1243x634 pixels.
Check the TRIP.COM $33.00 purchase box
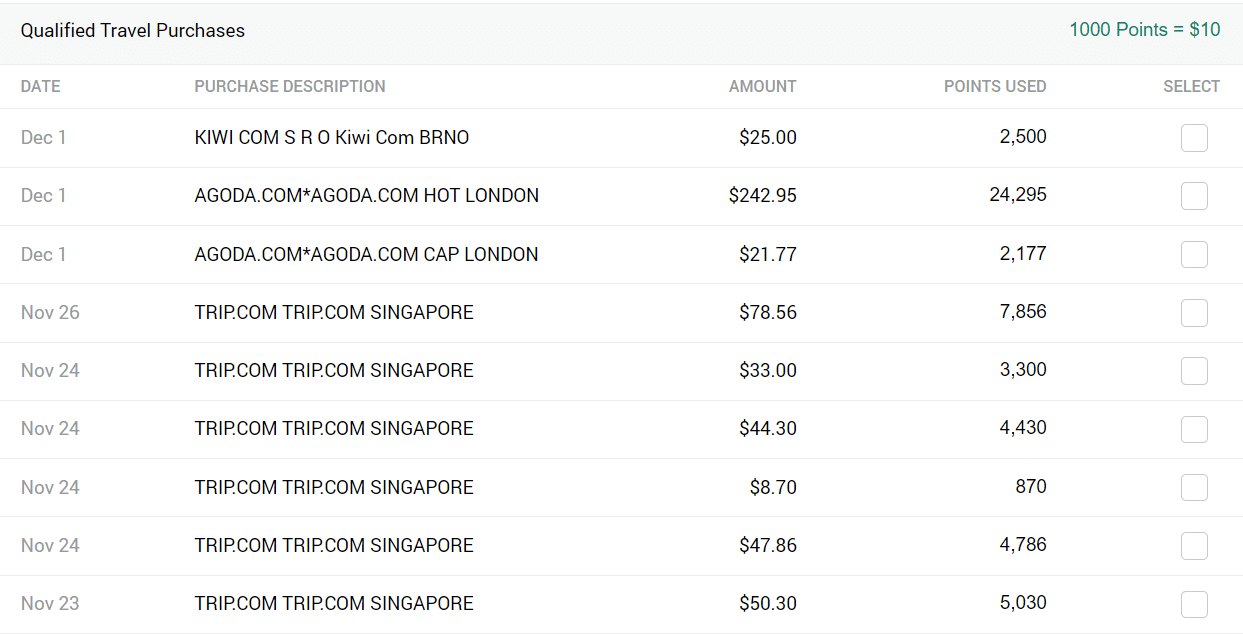point(1194,371)
